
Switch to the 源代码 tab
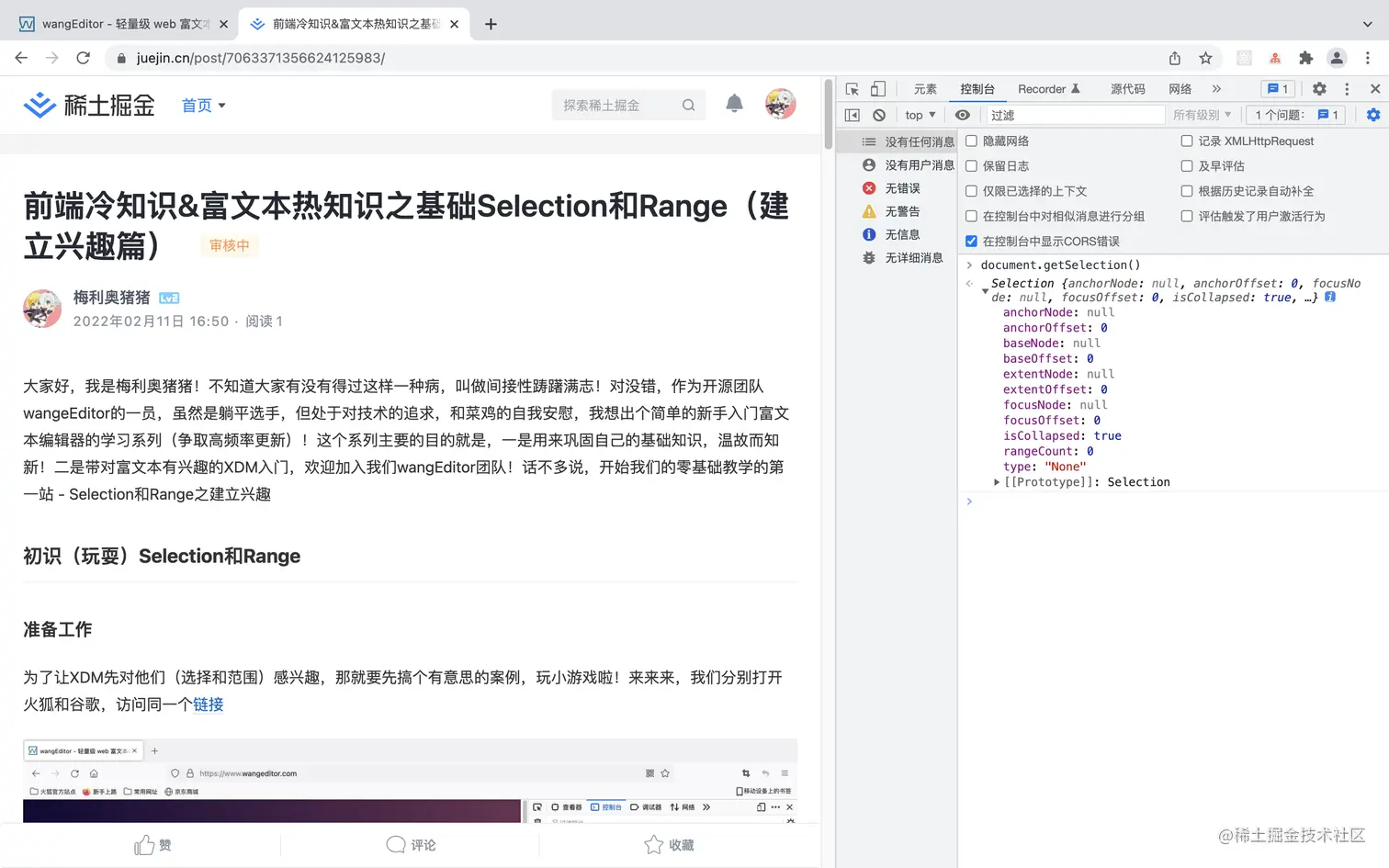1127,89
